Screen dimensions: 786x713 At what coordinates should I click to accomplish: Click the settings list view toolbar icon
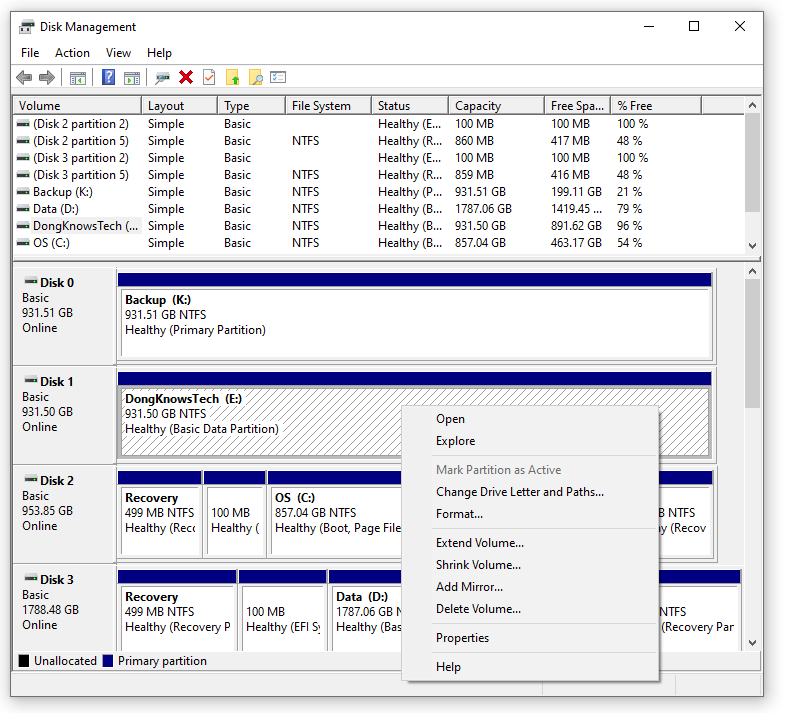tap(278, 77)
